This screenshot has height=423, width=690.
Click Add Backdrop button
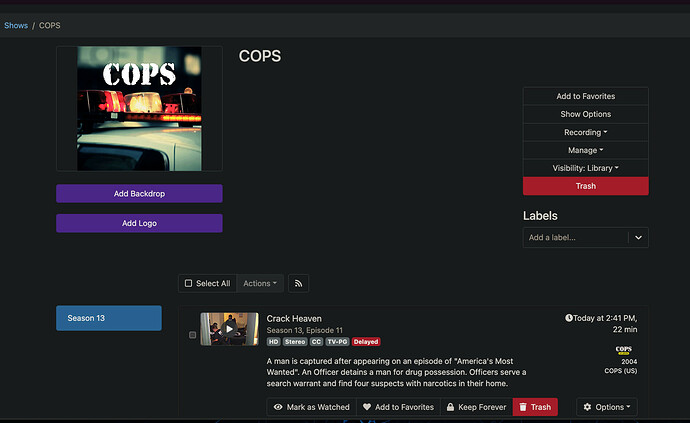click(x=139, y=194)
